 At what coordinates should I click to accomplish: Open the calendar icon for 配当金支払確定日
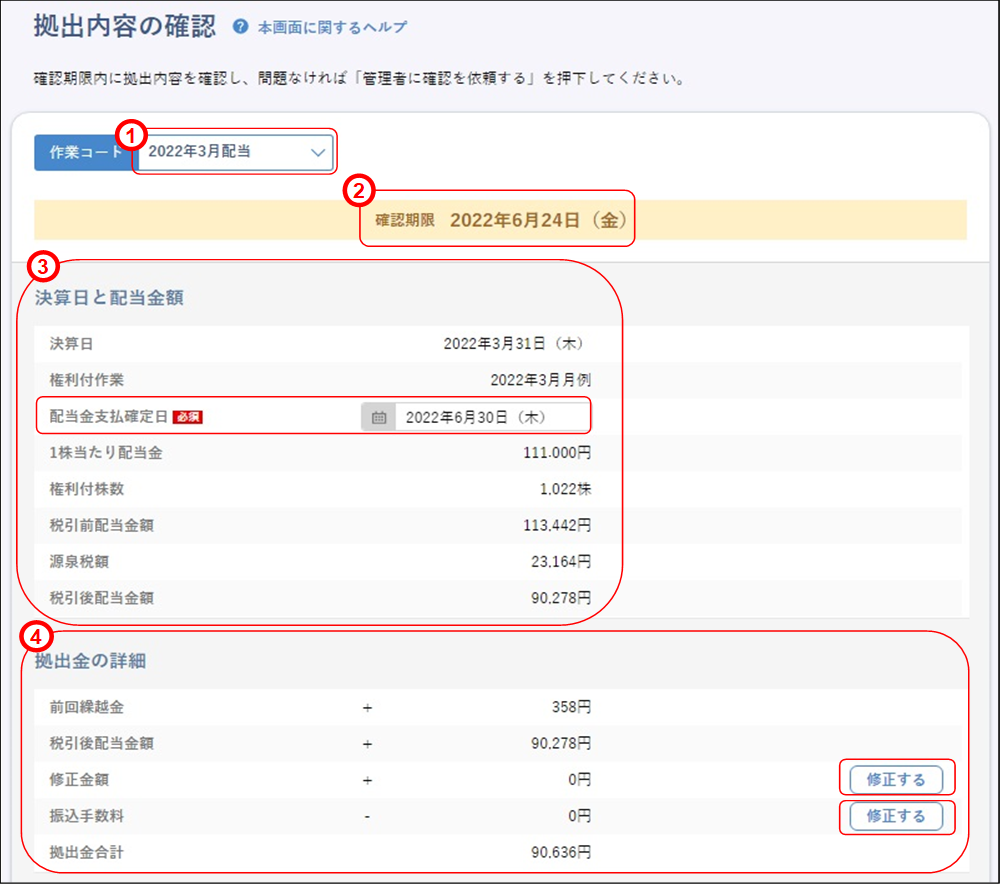pos(378,417)
